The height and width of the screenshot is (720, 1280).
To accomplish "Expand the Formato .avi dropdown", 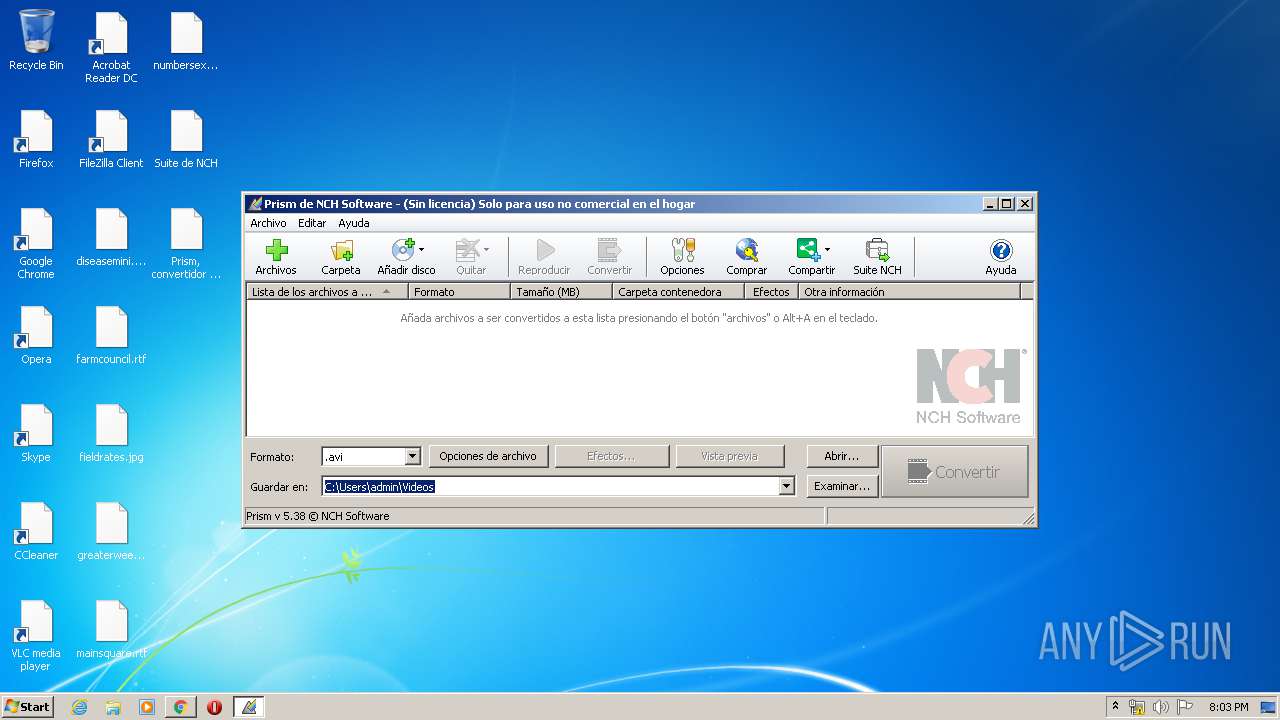I will tap(412, 456).
